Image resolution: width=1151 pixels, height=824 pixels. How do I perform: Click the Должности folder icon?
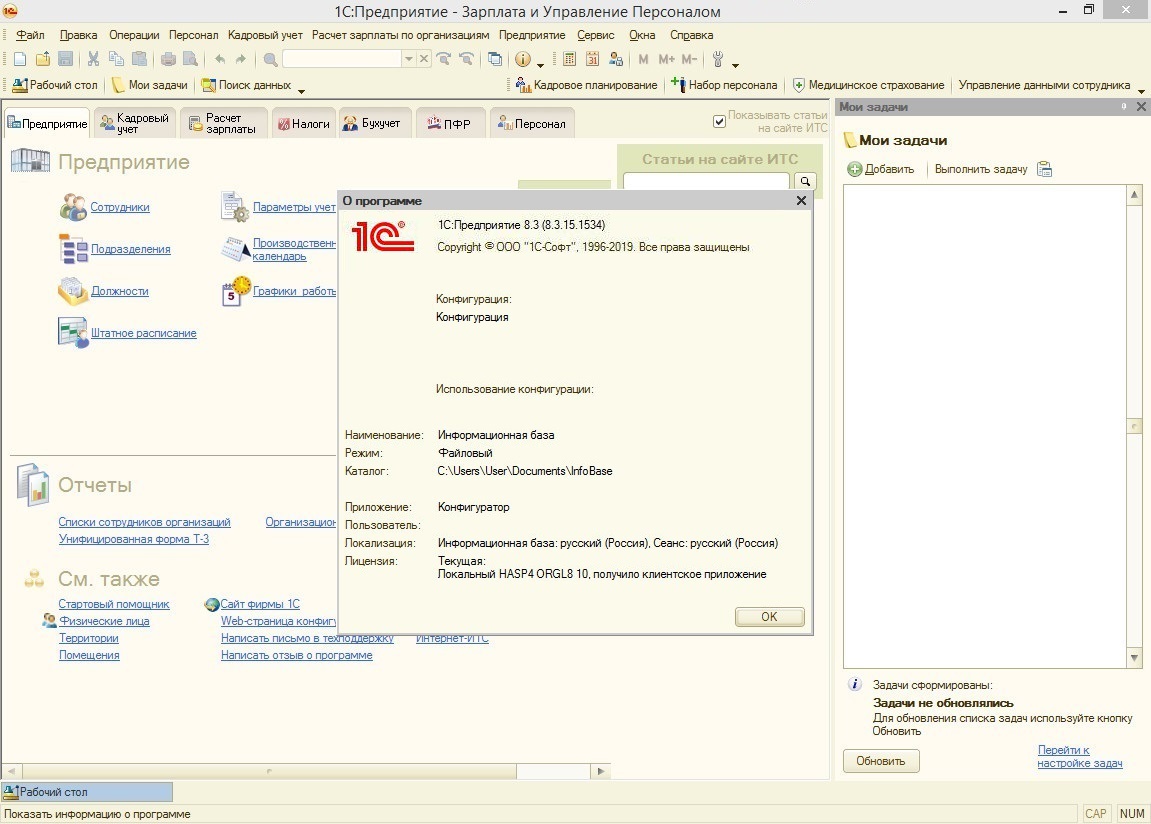[x=73, y=291]
